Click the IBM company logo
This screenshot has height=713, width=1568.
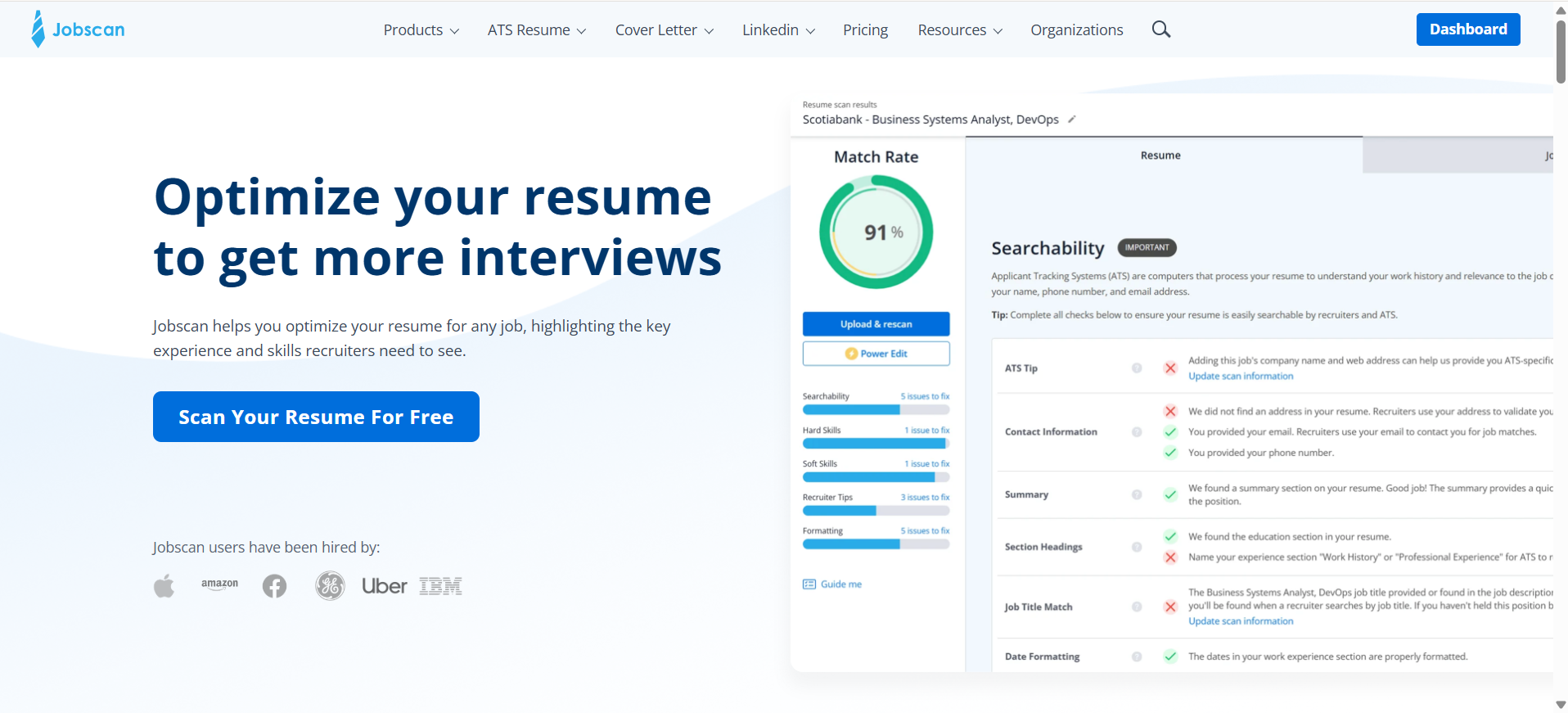pos(440,586)
